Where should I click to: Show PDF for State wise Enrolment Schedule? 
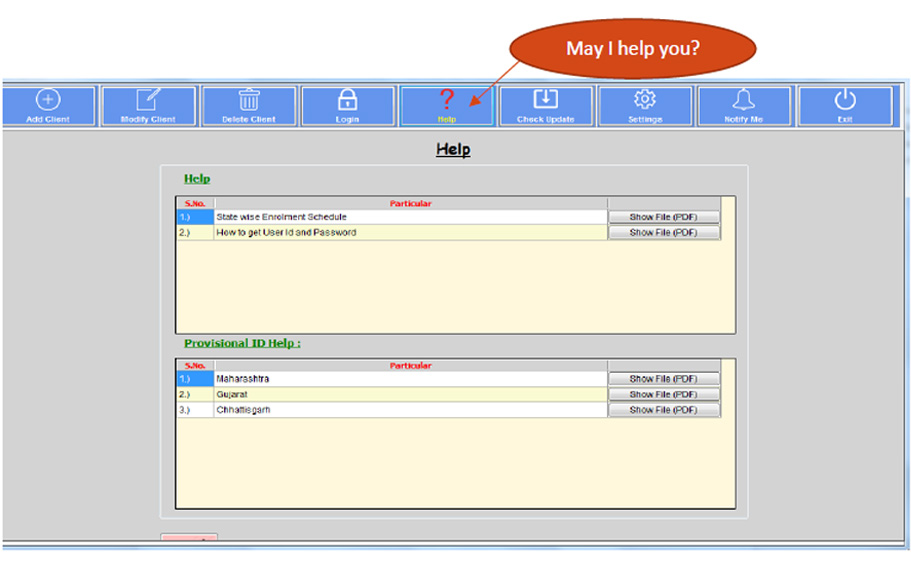point(663,217)
